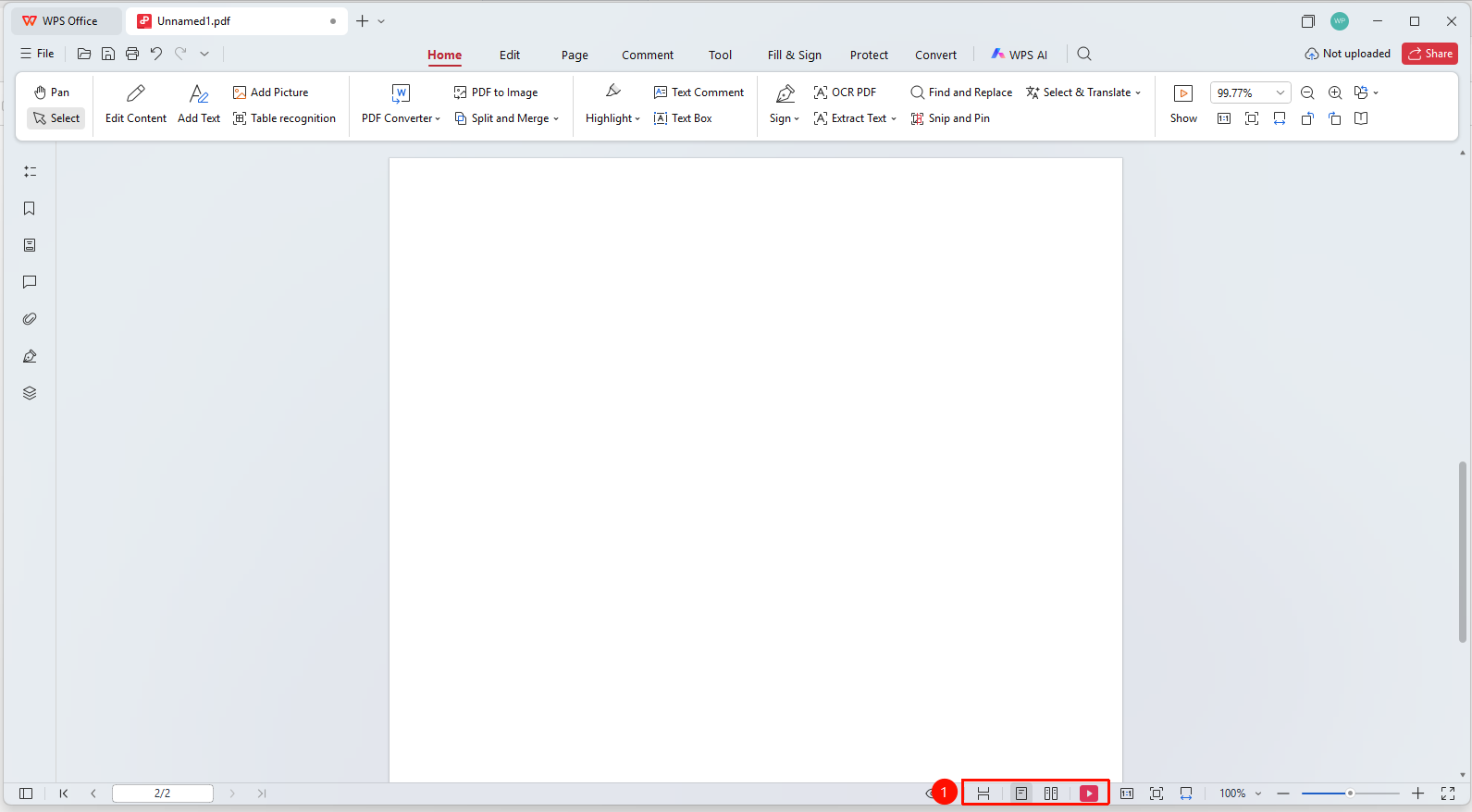Open the comments sidebar panel
Screen dimensions: 1472x812
(x=30, y=282)
